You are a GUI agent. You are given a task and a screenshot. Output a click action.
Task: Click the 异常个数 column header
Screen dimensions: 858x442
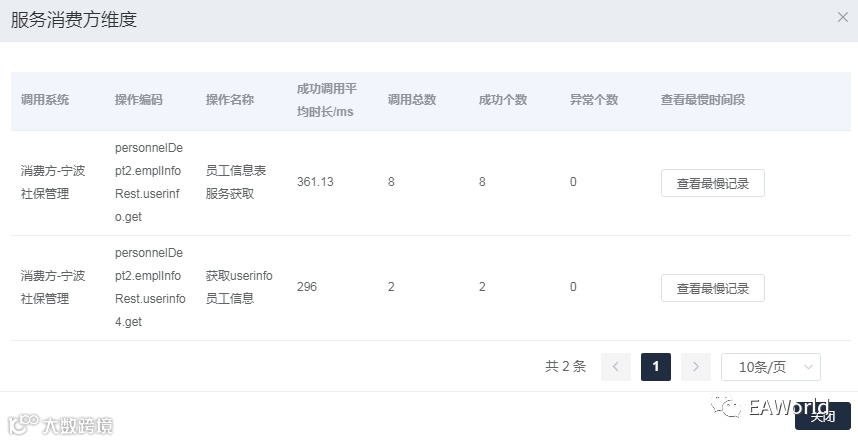(x=594, y=100)
